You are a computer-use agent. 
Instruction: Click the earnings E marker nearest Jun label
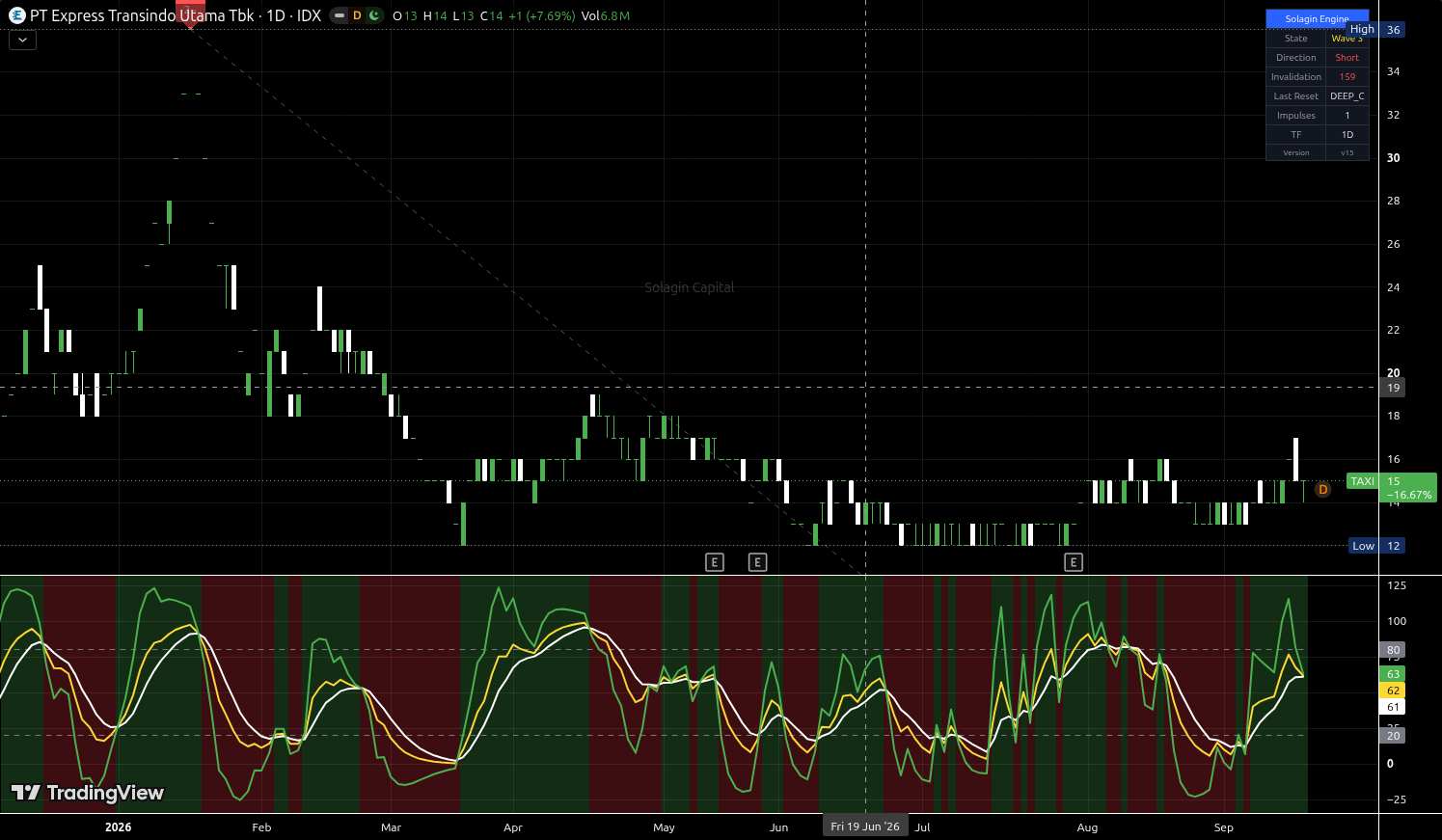pos(758,562)
